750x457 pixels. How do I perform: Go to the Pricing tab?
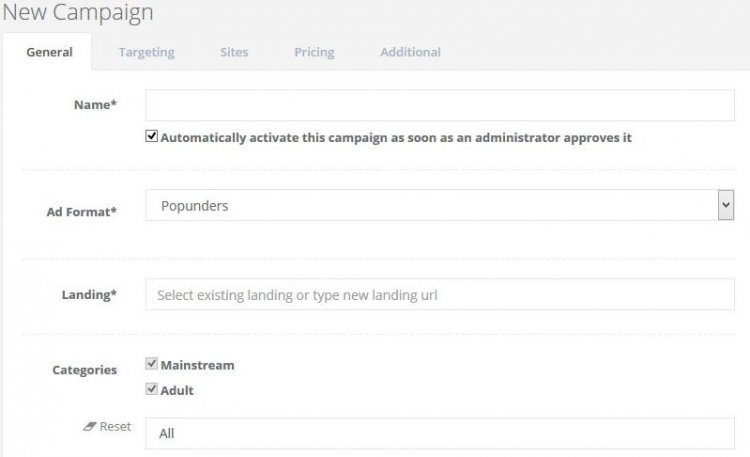coord(314,52)
